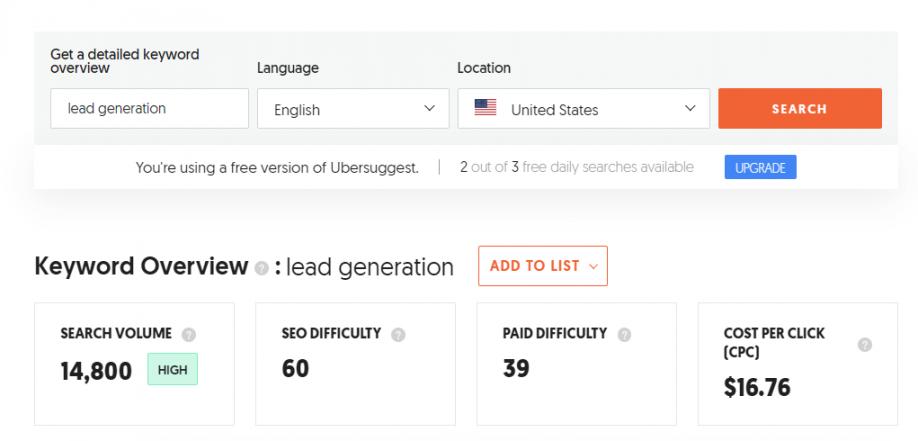Click the language dropdown chevron arrow
This screenshot has width=918, height=441.
point(430,108)
